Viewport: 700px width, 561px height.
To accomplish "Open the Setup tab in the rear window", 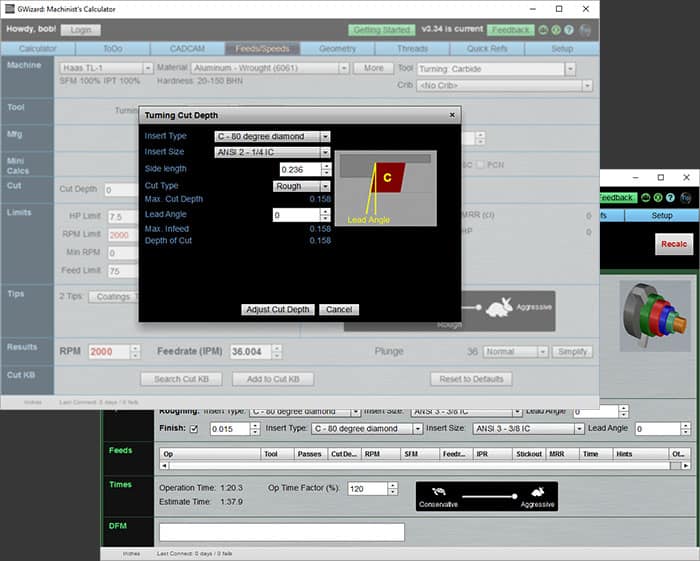I will [x=662, y=216].
